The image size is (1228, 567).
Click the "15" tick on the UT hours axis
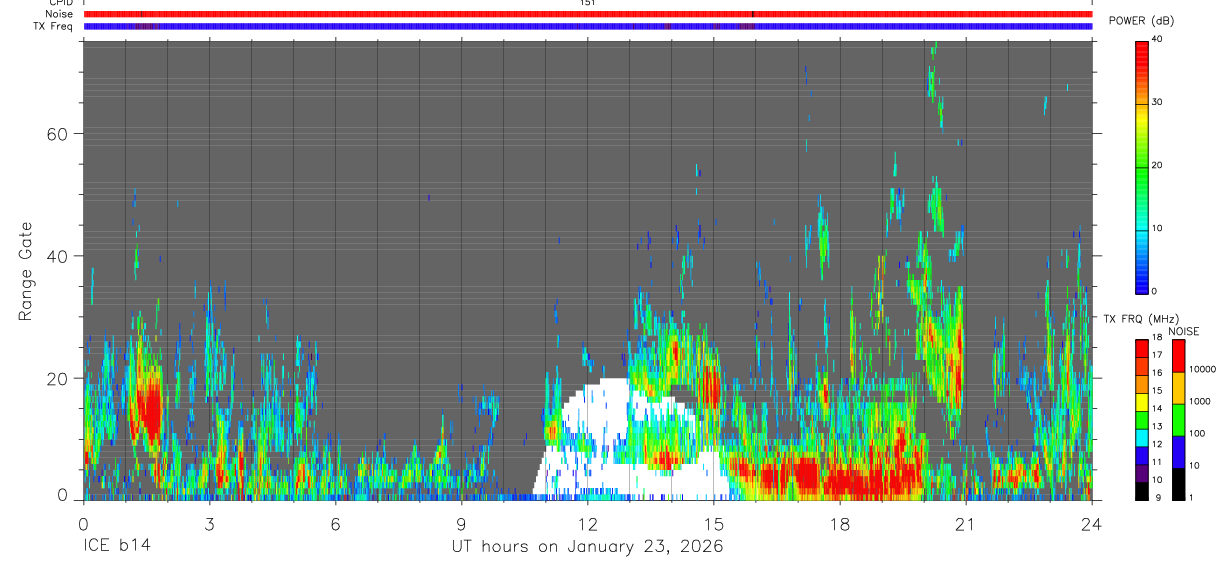click(714, 523)
